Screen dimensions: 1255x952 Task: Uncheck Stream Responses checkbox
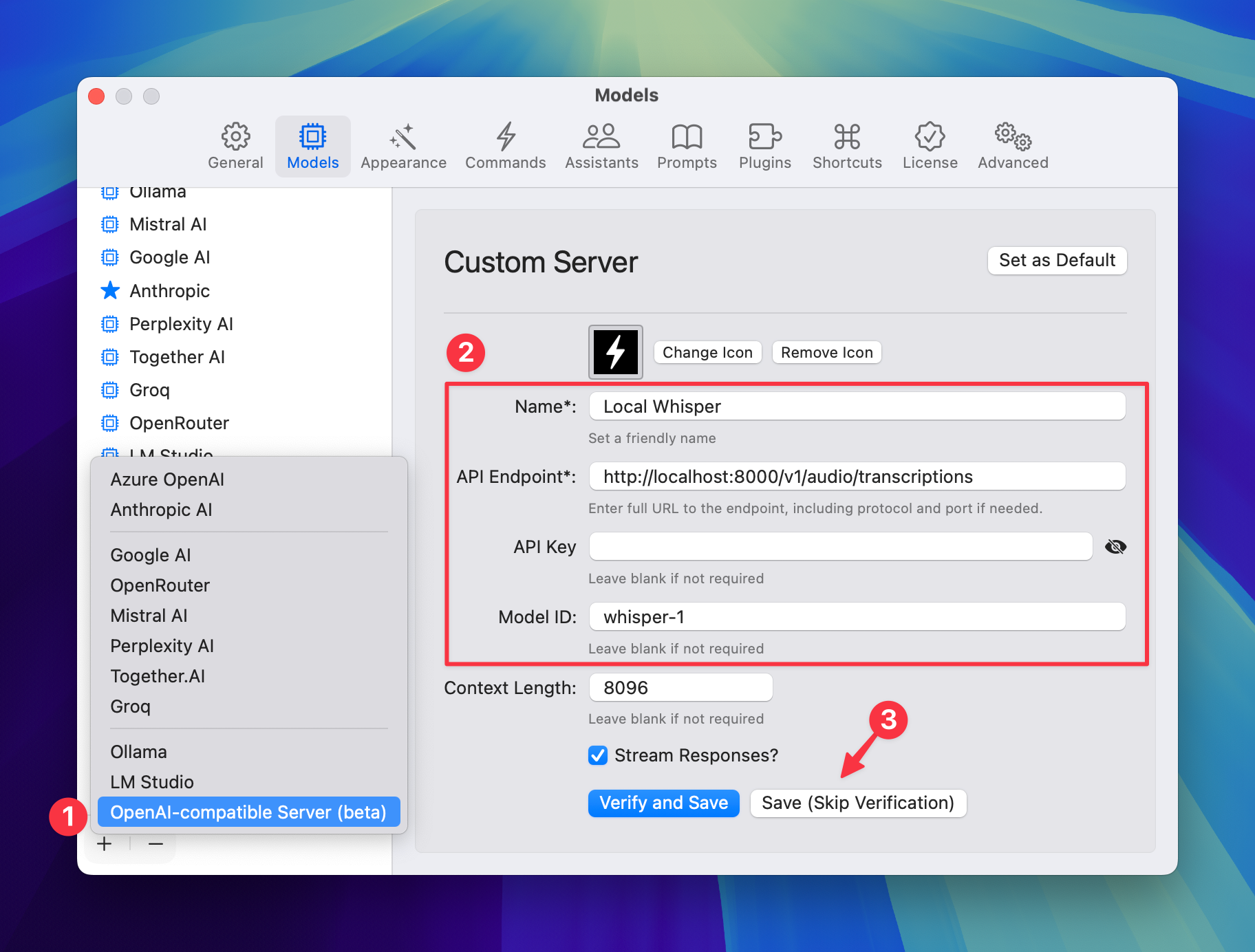(597, 755)
